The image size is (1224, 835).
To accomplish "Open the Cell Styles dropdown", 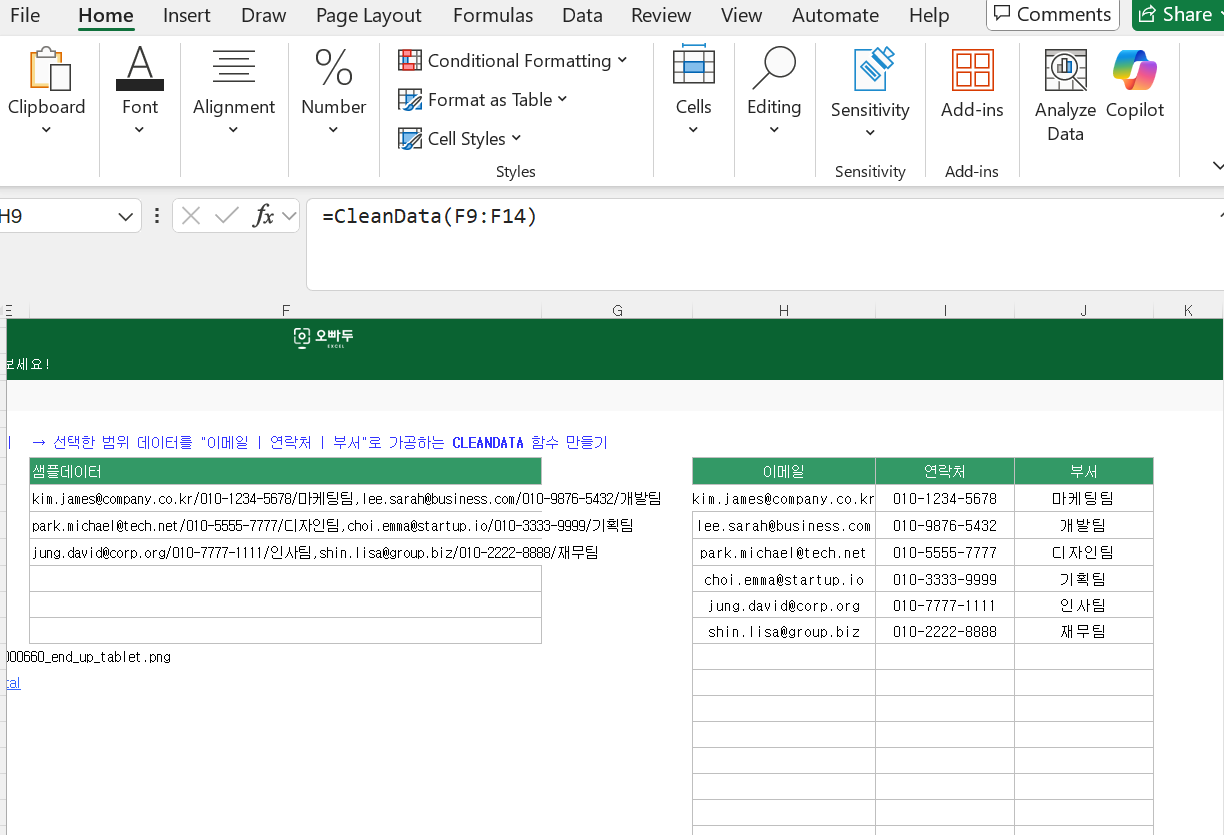I will click(517, 138).
